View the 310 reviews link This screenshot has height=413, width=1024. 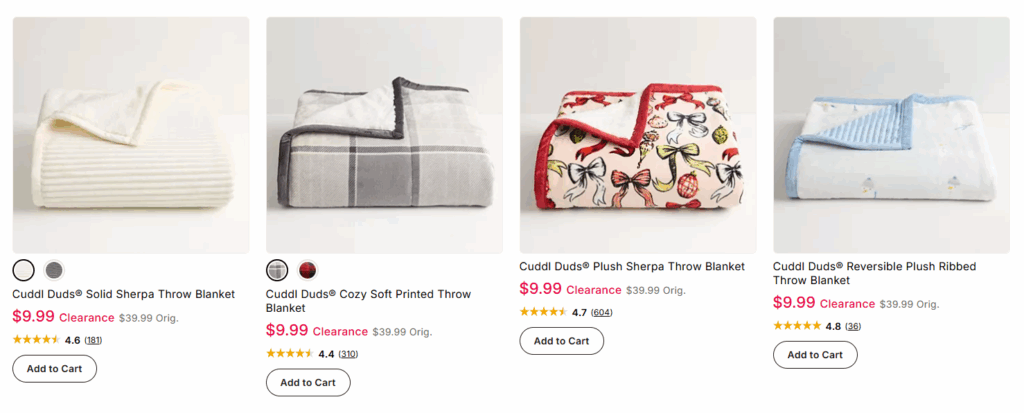347,354
